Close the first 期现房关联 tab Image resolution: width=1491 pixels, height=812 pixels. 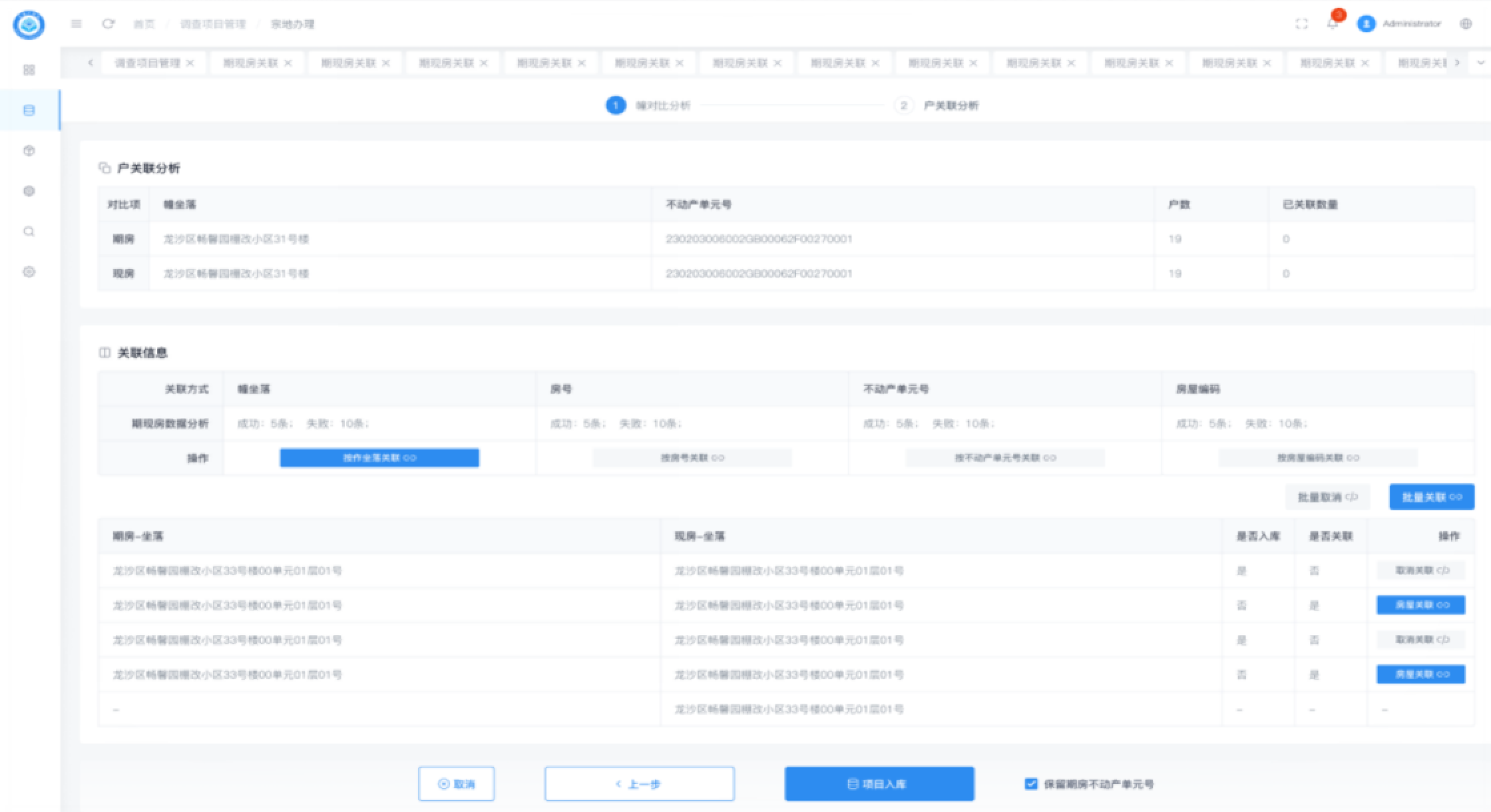click(x=288, y=63)
